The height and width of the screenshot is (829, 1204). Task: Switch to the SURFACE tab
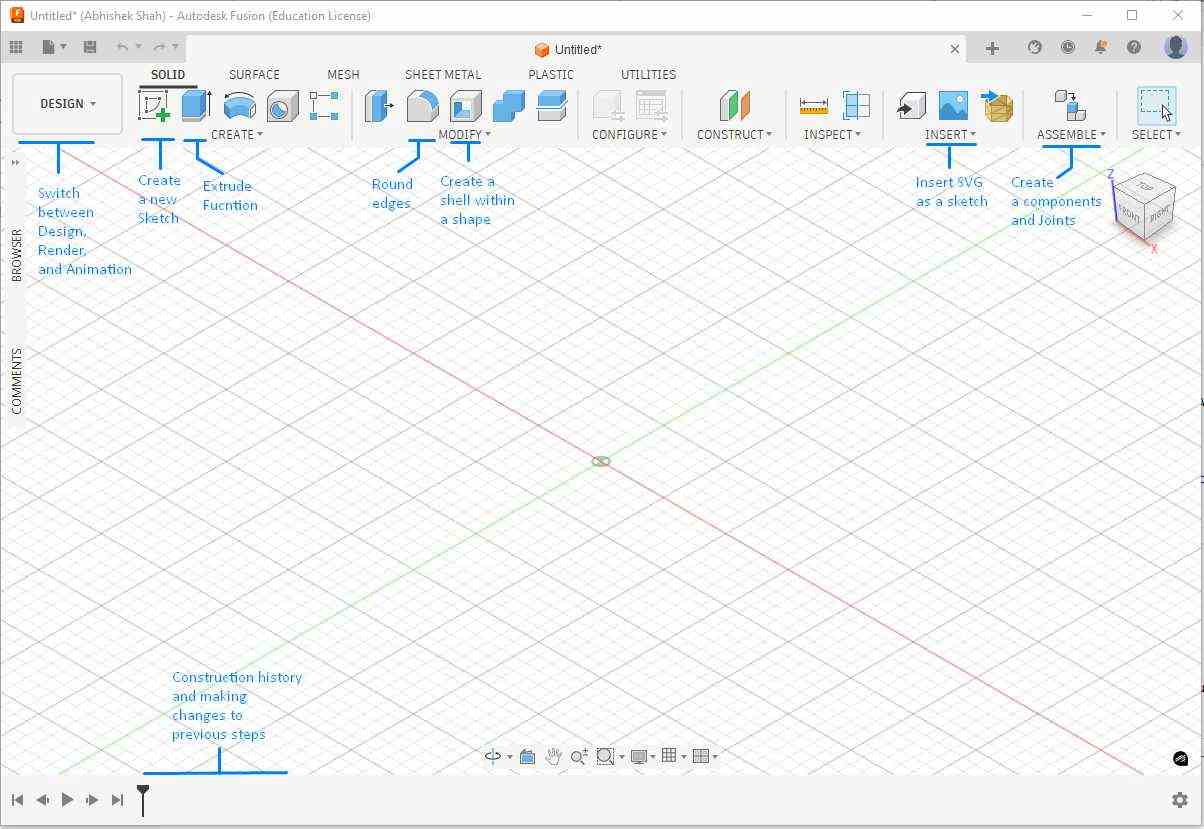click(x=254, y=74)
